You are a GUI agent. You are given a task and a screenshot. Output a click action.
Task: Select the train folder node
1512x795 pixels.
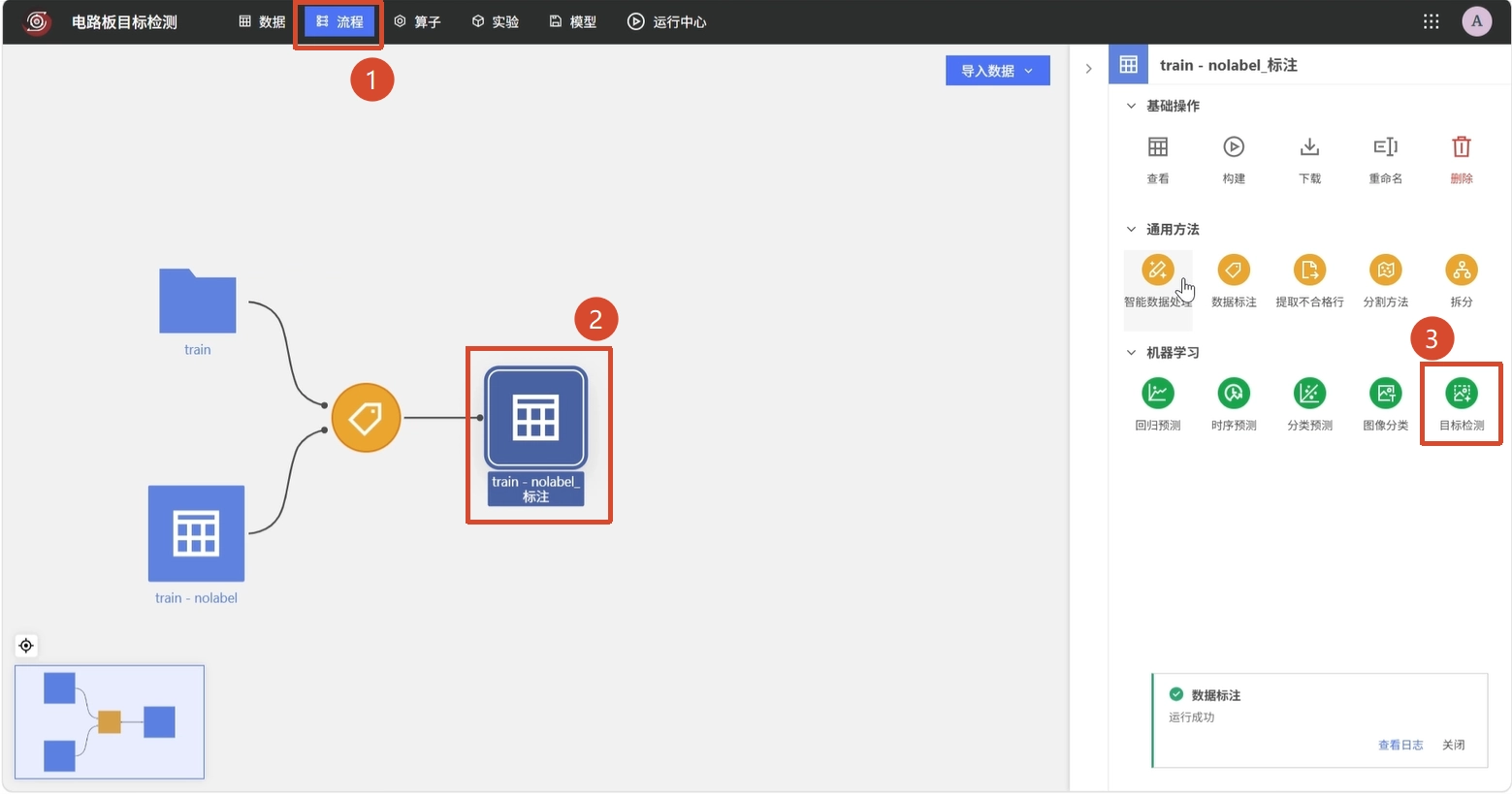(198, 302)
